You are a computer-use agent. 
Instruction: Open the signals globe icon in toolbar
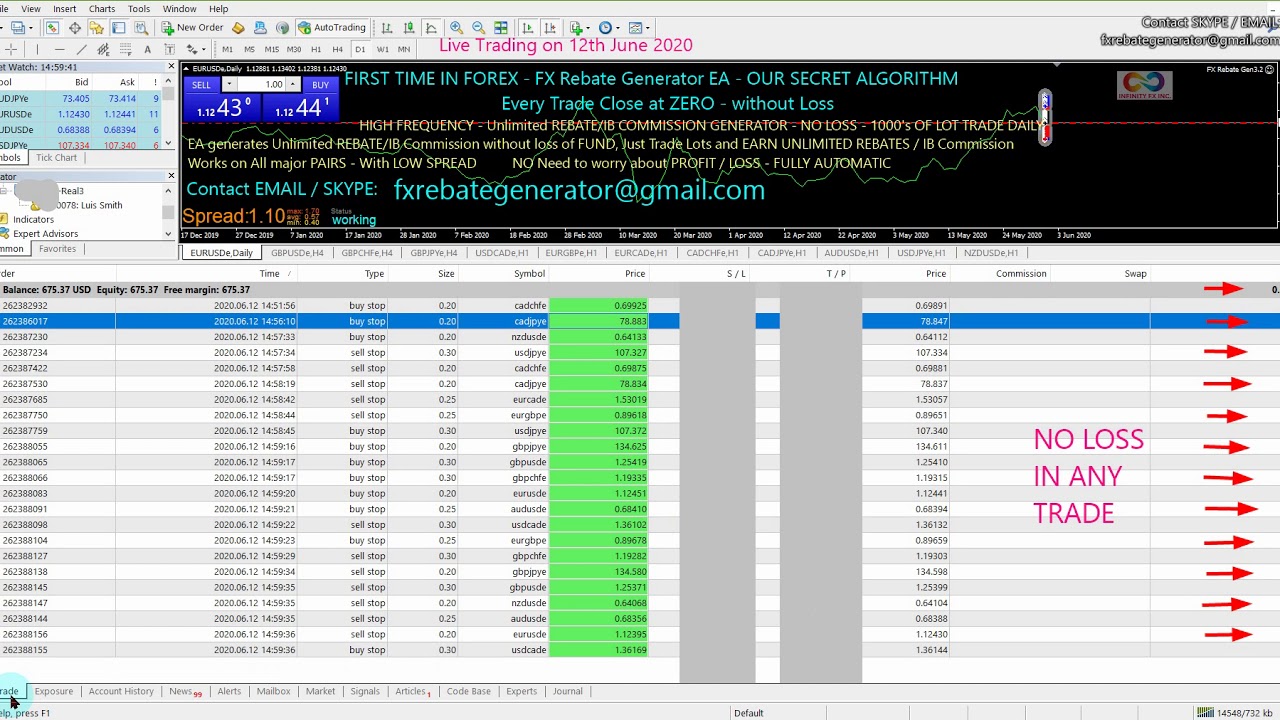282,28
